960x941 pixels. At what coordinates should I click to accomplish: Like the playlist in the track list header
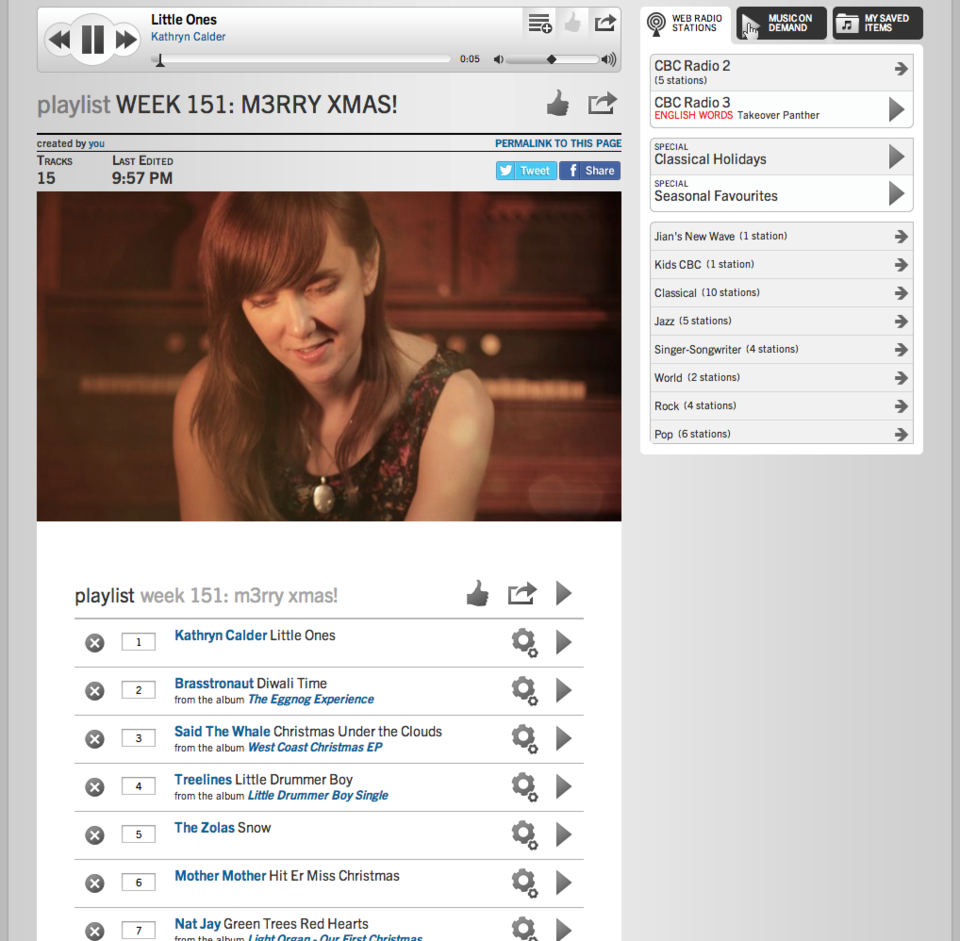[478, 593]
